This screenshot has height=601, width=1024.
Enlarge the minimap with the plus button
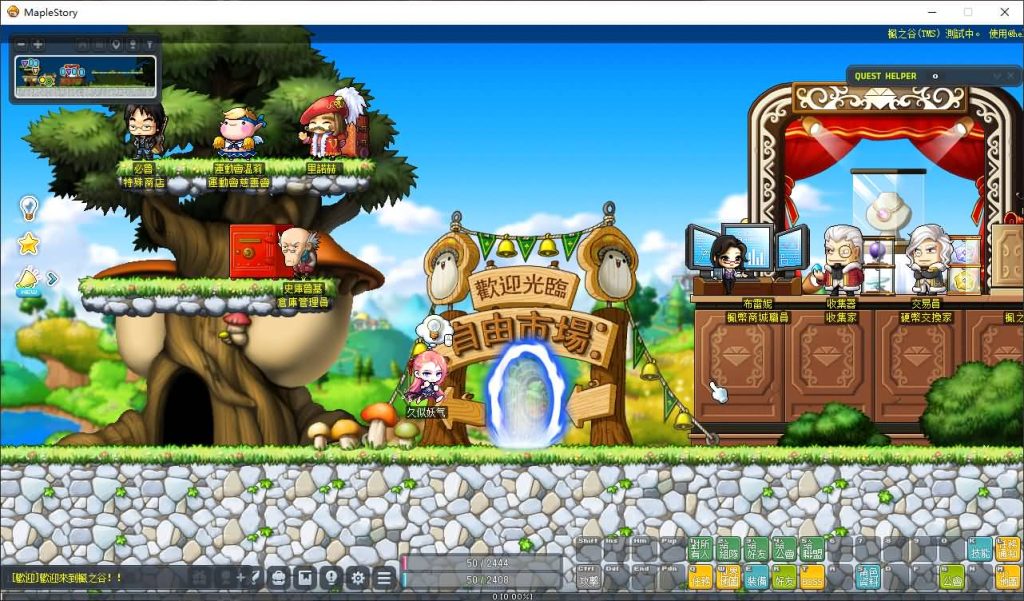[38, 44]
